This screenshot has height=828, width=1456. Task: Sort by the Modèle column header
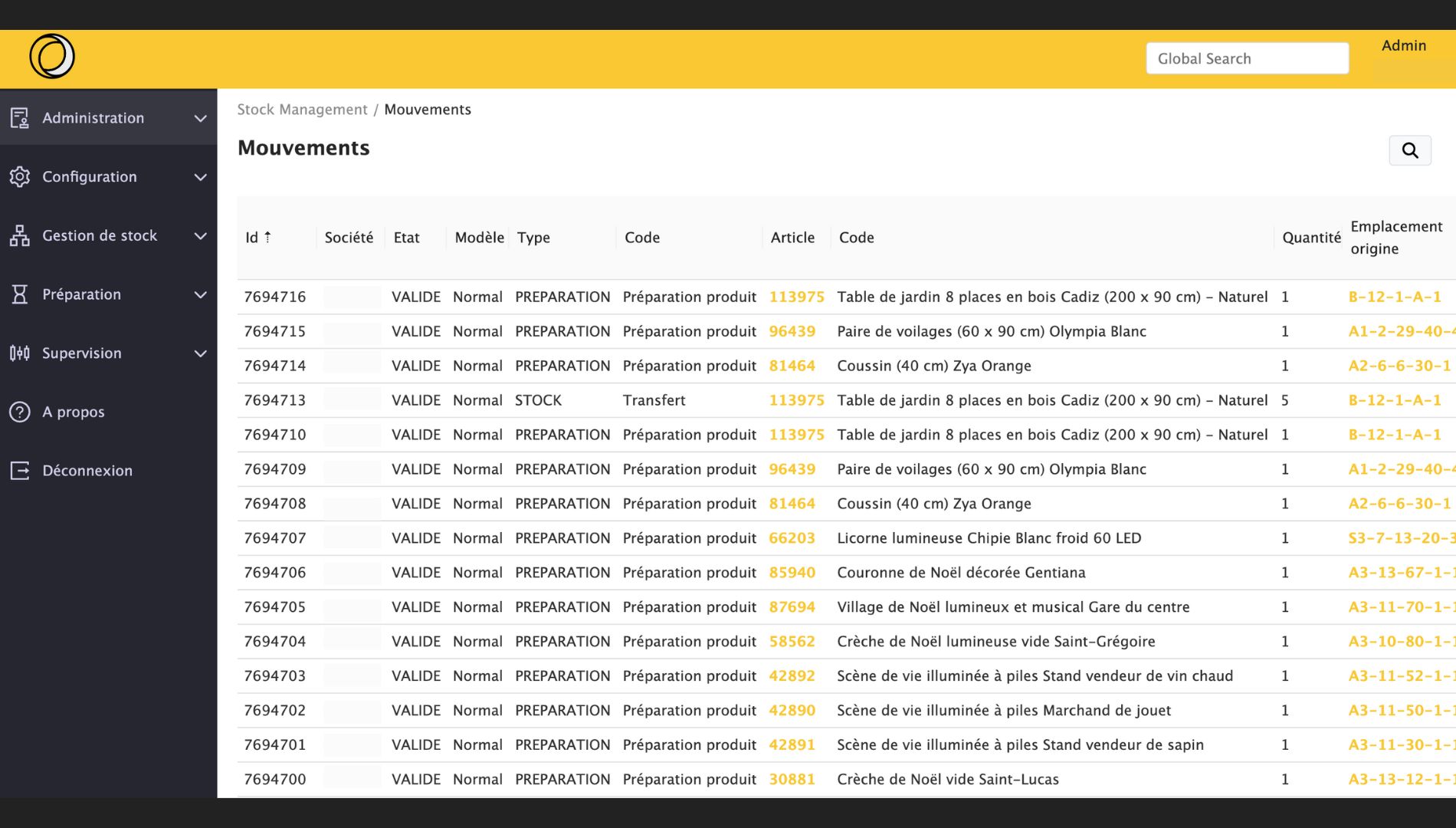(479, 238)
